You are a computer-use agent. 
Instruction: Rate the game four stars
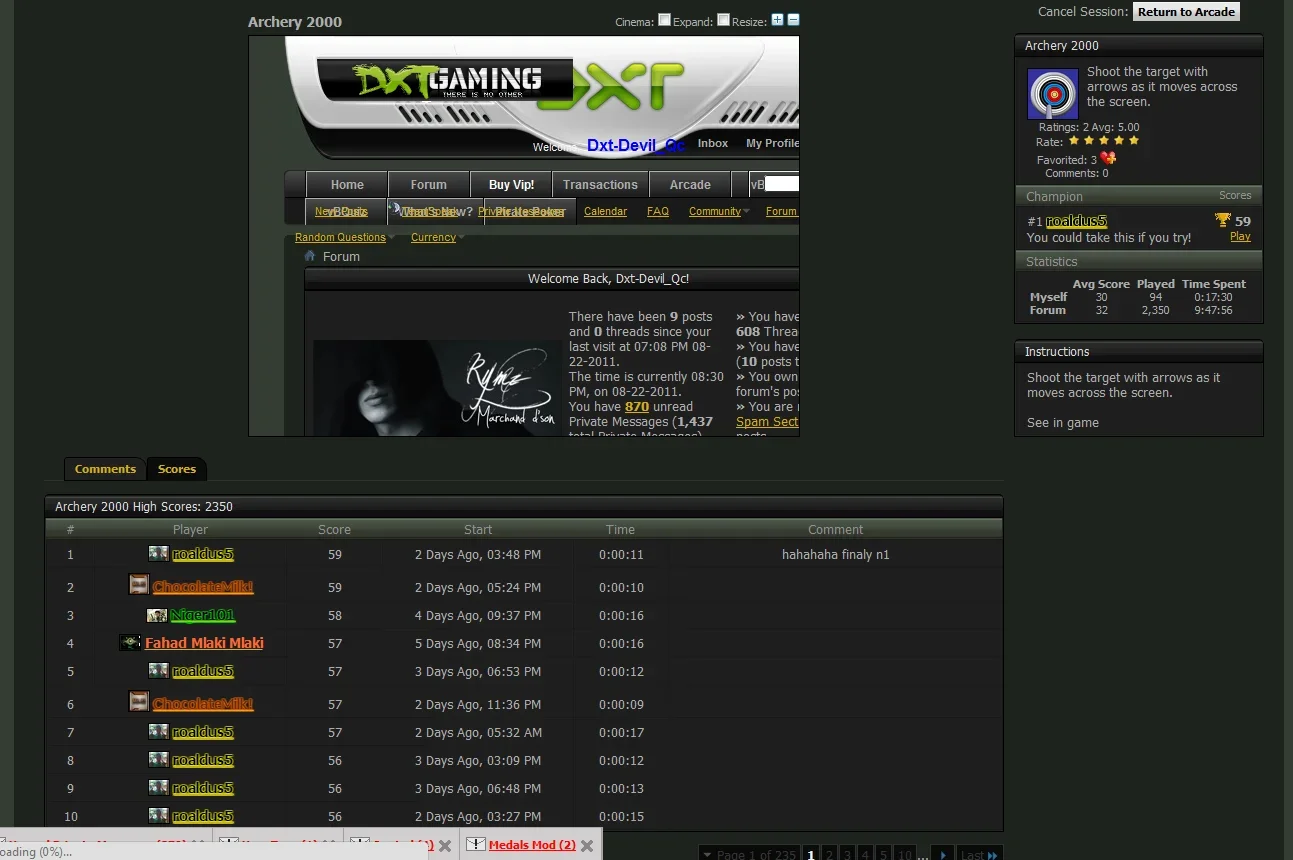[1119, 142]
